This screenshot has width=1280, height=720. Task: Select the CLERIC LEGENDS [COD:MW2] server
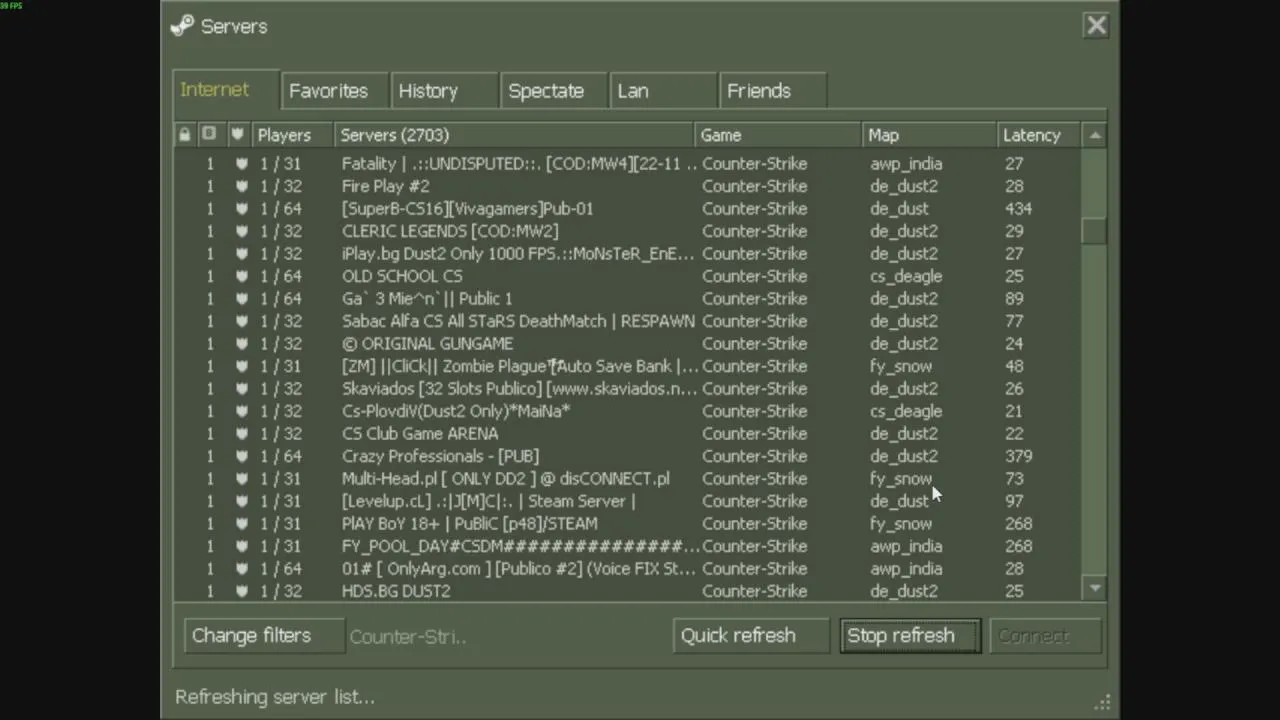[628, 231]
